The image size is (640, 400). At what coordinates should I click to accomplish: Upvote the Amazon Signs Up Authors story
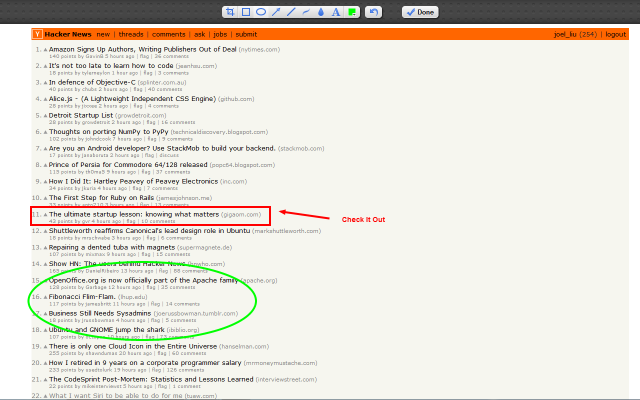[45, 50]
